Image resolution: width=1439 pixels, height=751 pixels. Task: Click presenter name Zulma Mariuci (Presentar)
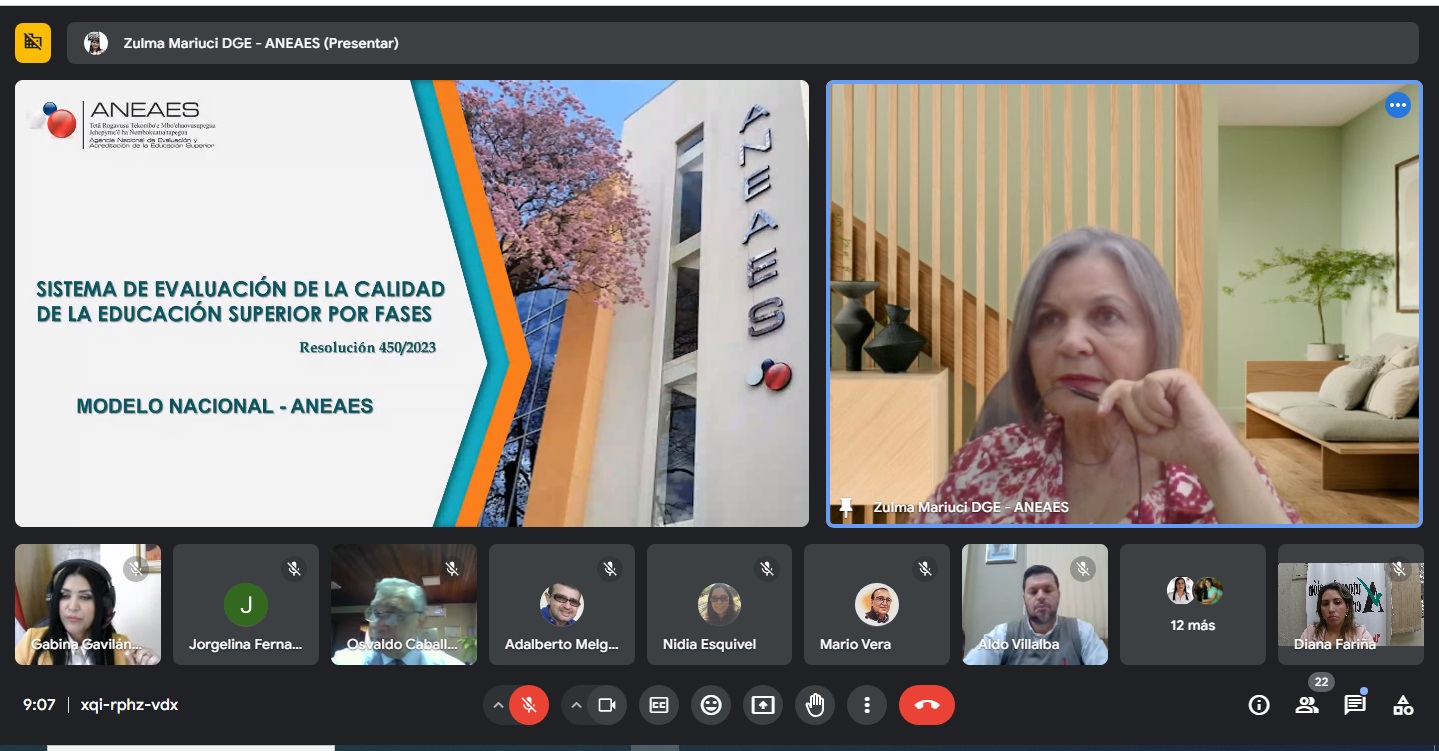click(261, 43)
